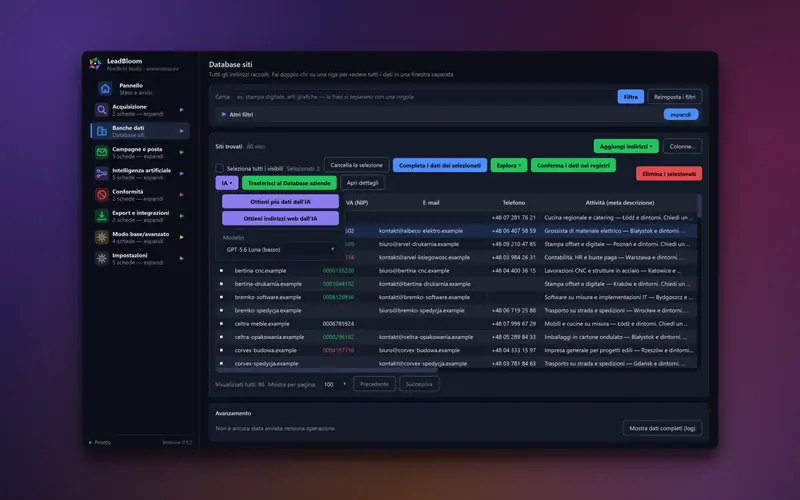
Task: Click NIP value 0006785924
Action: point(338,323)
